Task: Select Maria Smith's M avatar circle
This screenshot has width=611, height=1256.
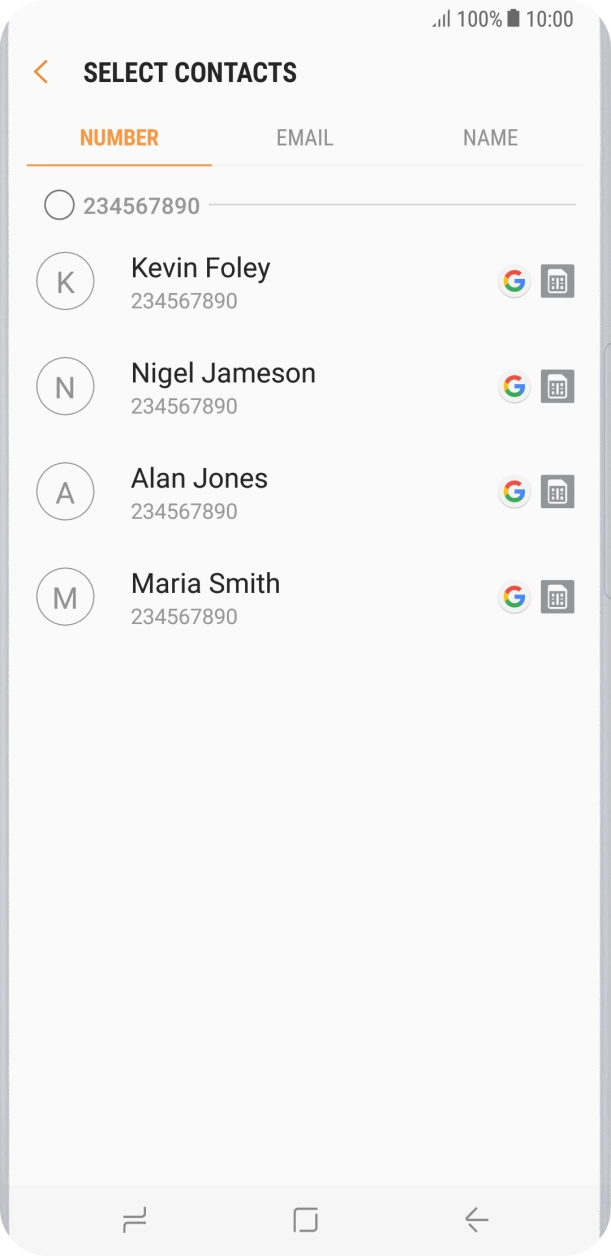Action: (65, 597)
